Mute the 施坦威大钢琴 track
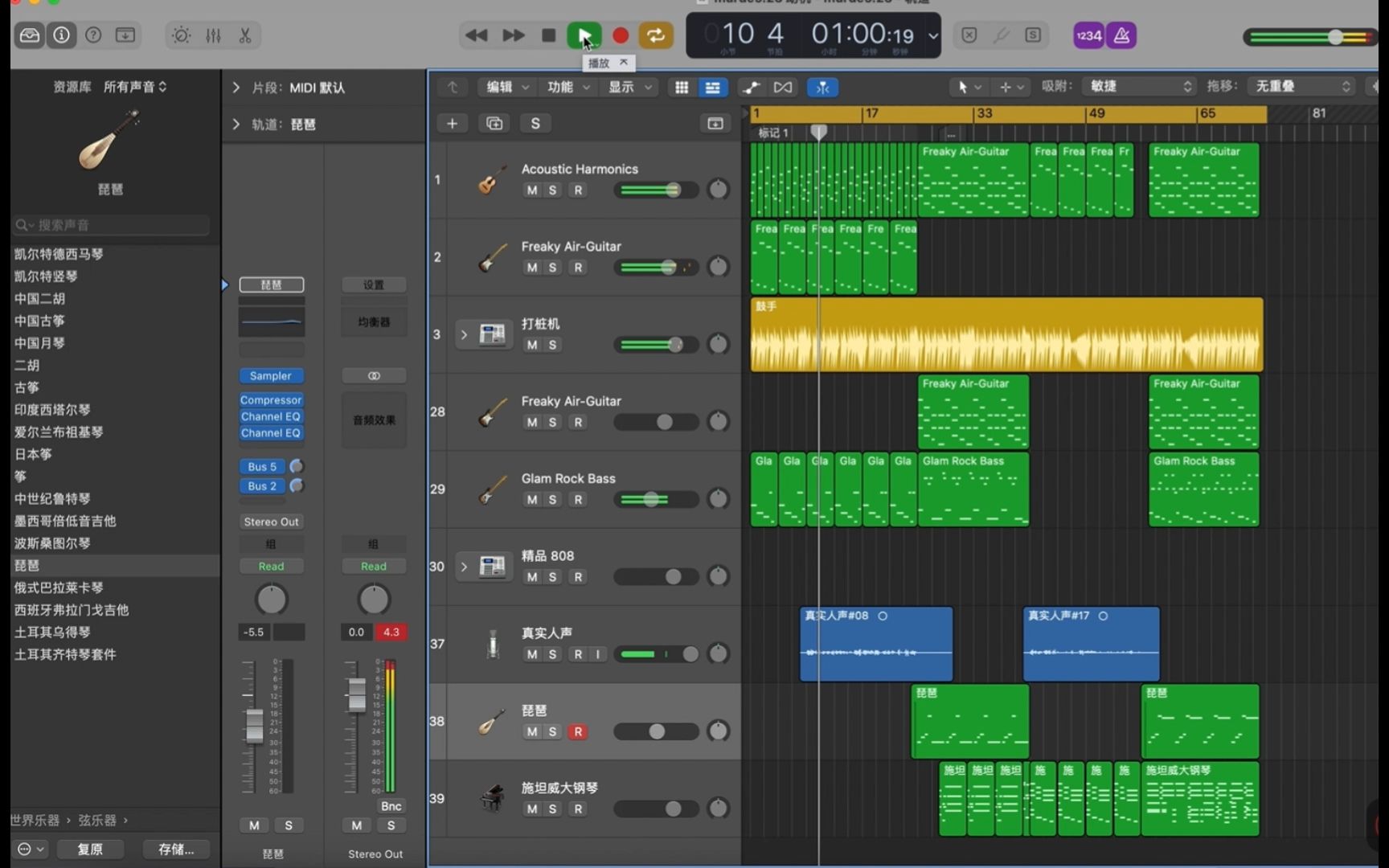 (531, 809)
